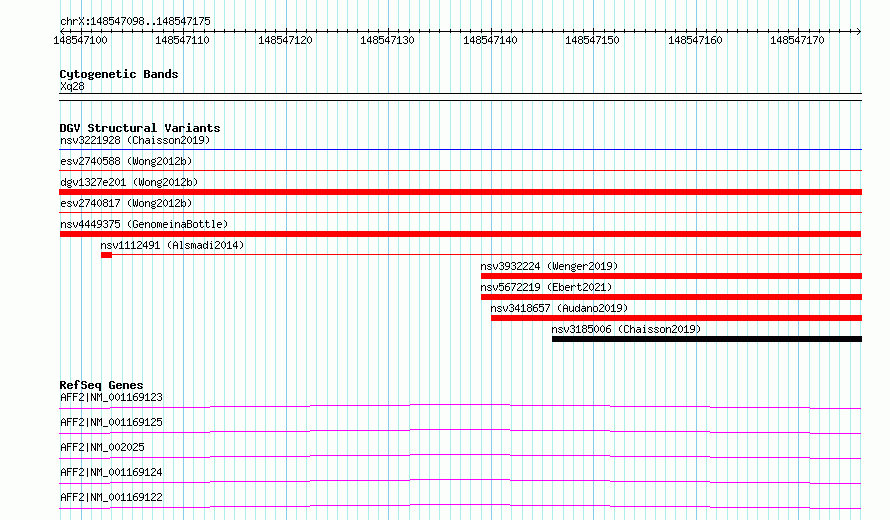Viewport: 890px width, 520px height.
Task: Click ruler coordinate 148547140
Action: point(490,40)
